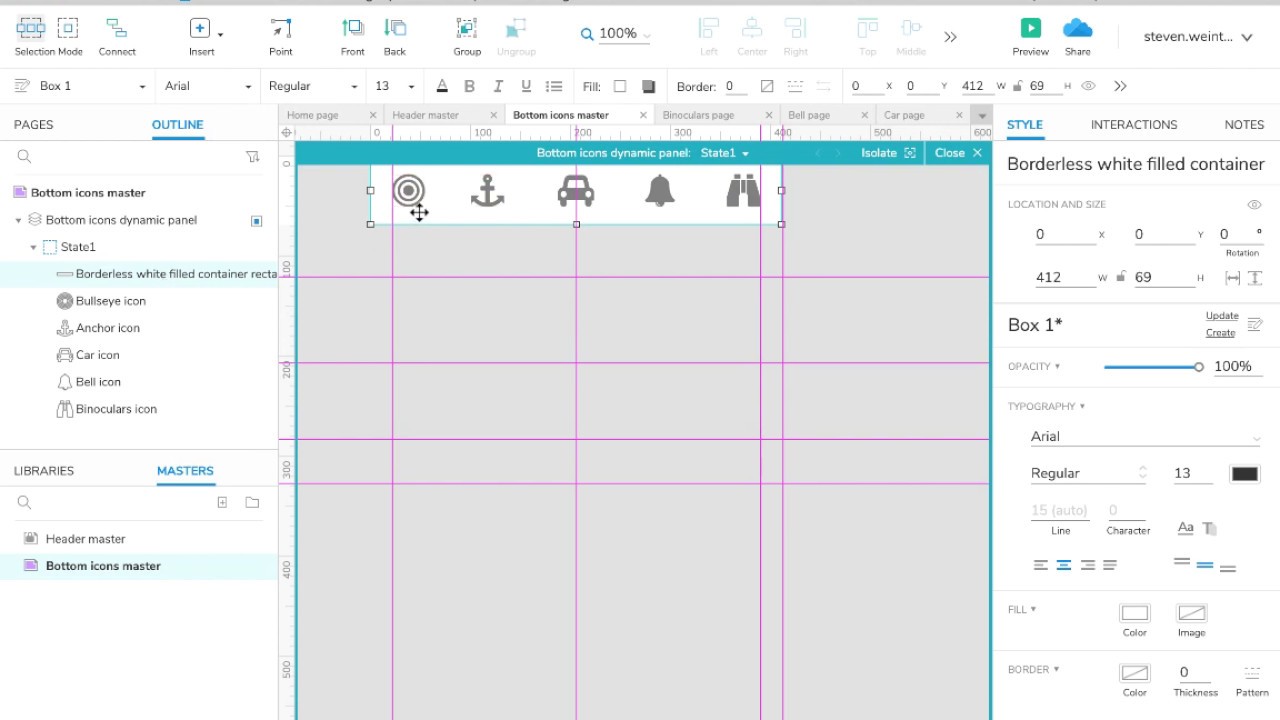Click the Create style link
The image size is (1280, 720).
[x=1221, y=333]
